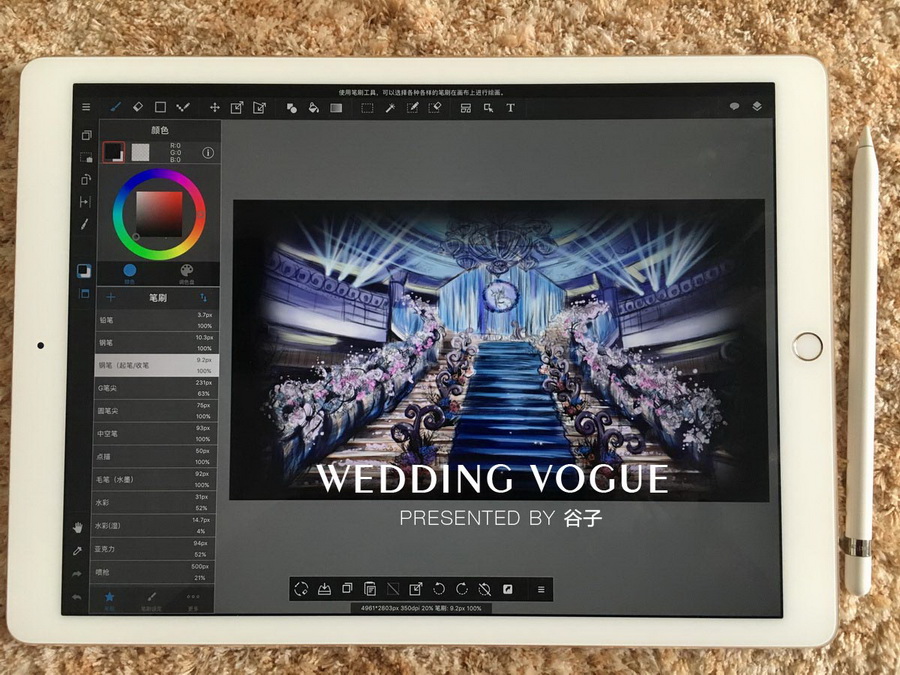Switch to the palette tab
This screenshot has width=900, height=675.
[187, 272]
